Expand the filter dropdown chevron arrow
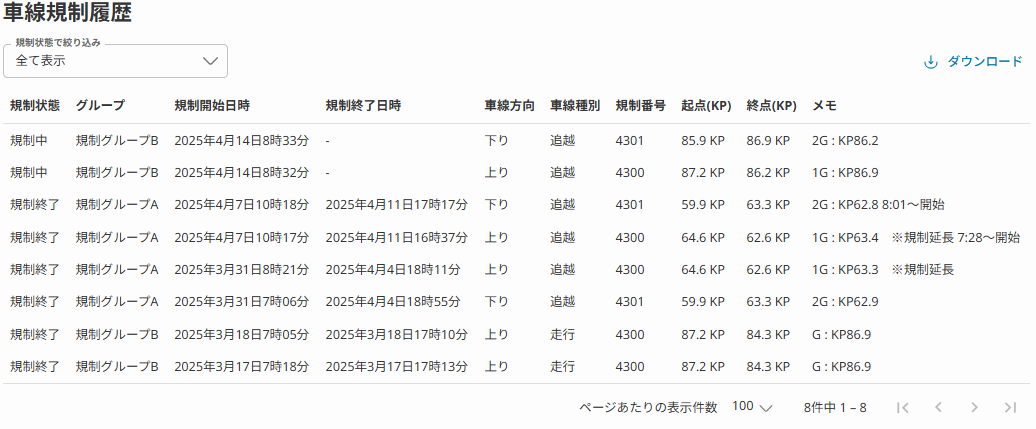Viewport: 1036px width, 429px height. (210, 61)
